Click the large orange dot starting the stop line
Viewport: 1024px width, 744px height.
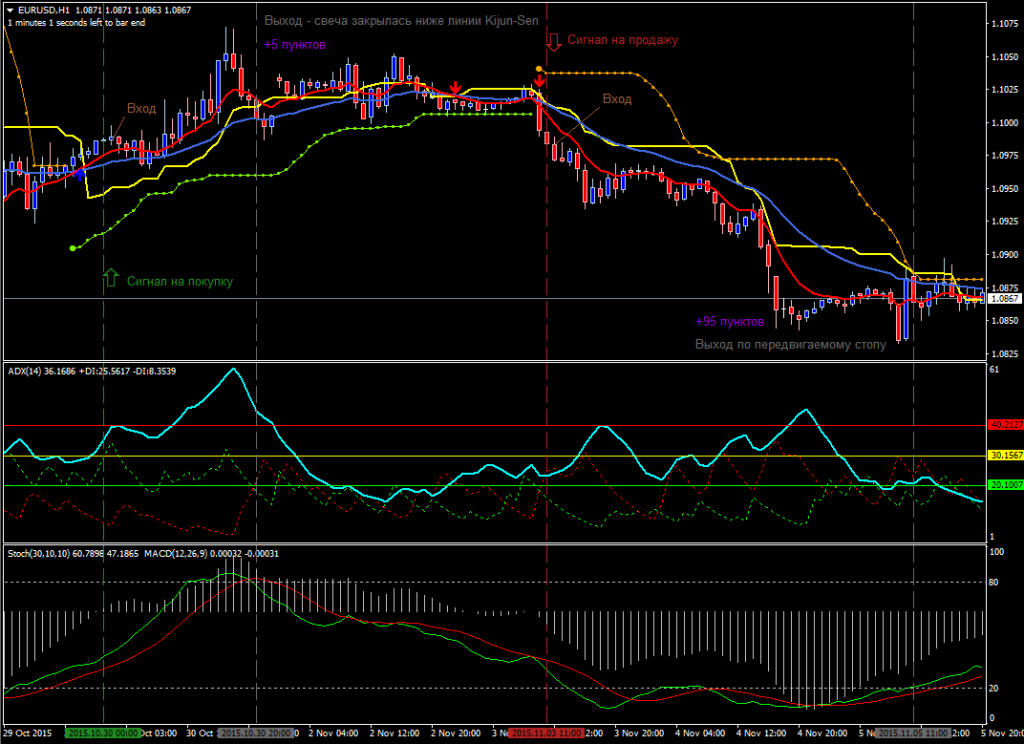[x=539, y=69]
